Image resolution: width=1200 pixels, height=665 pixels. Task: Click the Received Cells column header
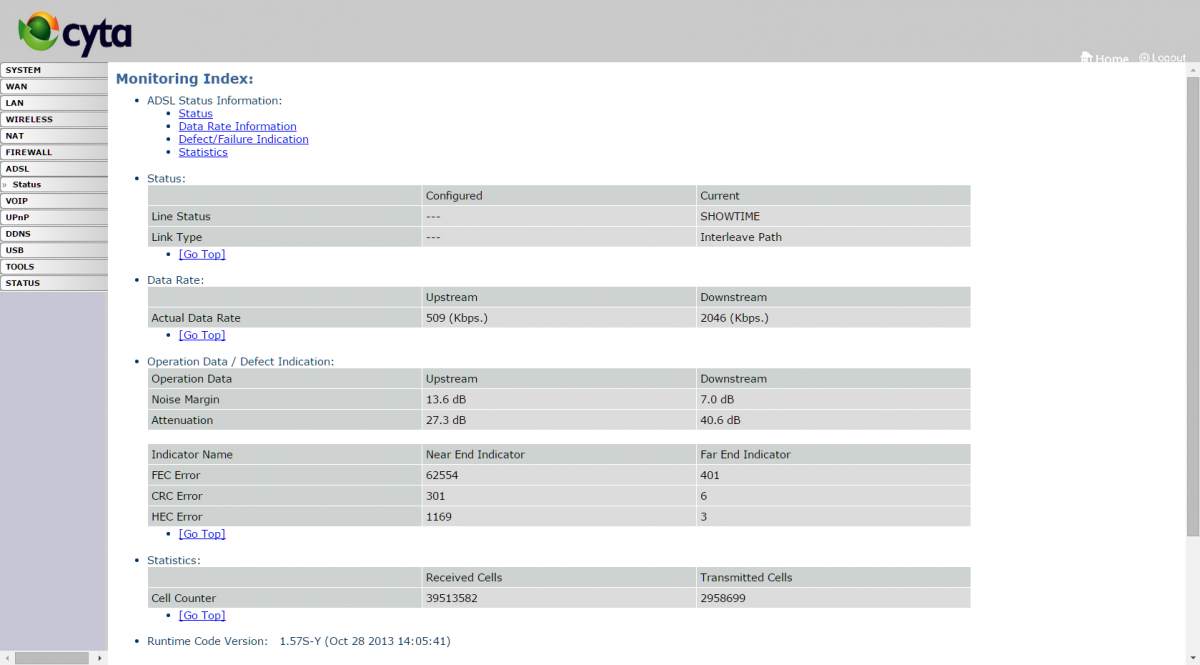pos(464,577)
